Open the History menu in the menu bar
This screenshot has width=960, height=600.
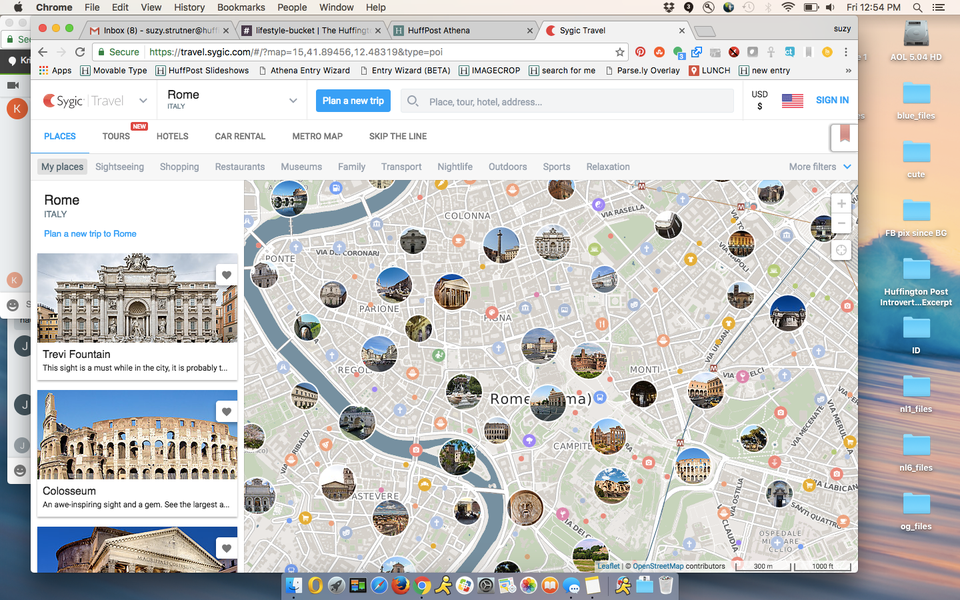pyautogui.click(x=189, y=7)
